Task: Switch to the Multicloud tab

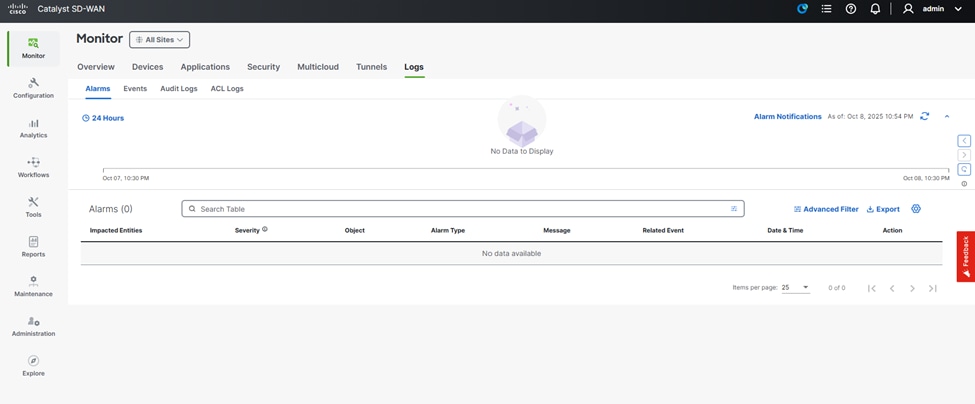Action: click(x=318, y=67)
